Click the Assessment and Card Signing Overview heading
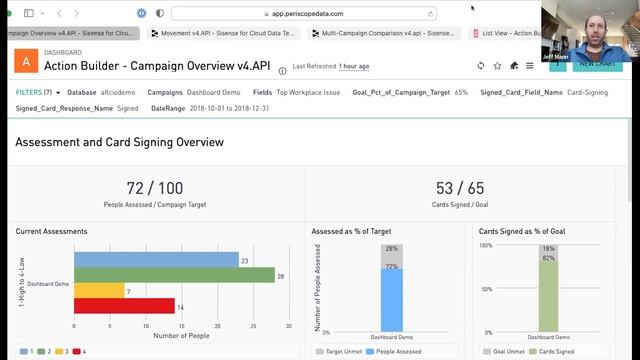The height and width of the screenshot is (360, 640). coord(120,142)
